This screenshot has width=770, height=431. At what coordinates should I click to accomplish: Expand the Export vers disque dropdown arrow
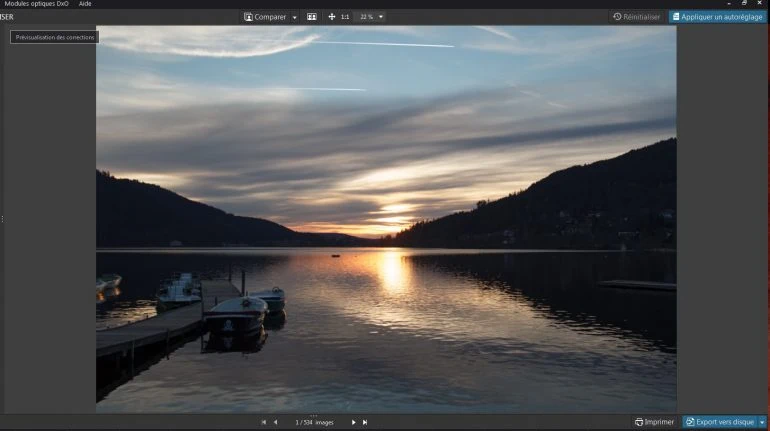click(762, 422)
